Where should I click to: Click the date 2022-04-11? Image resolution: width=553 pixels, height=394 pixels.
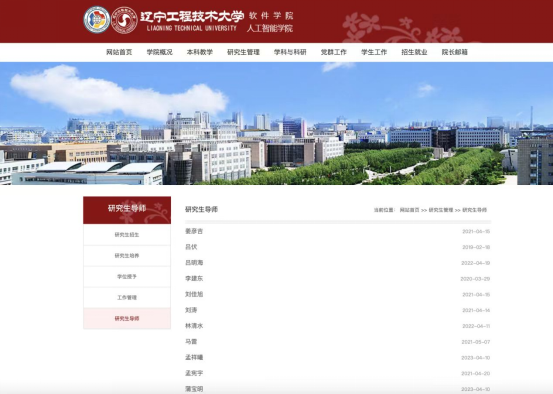476,326
